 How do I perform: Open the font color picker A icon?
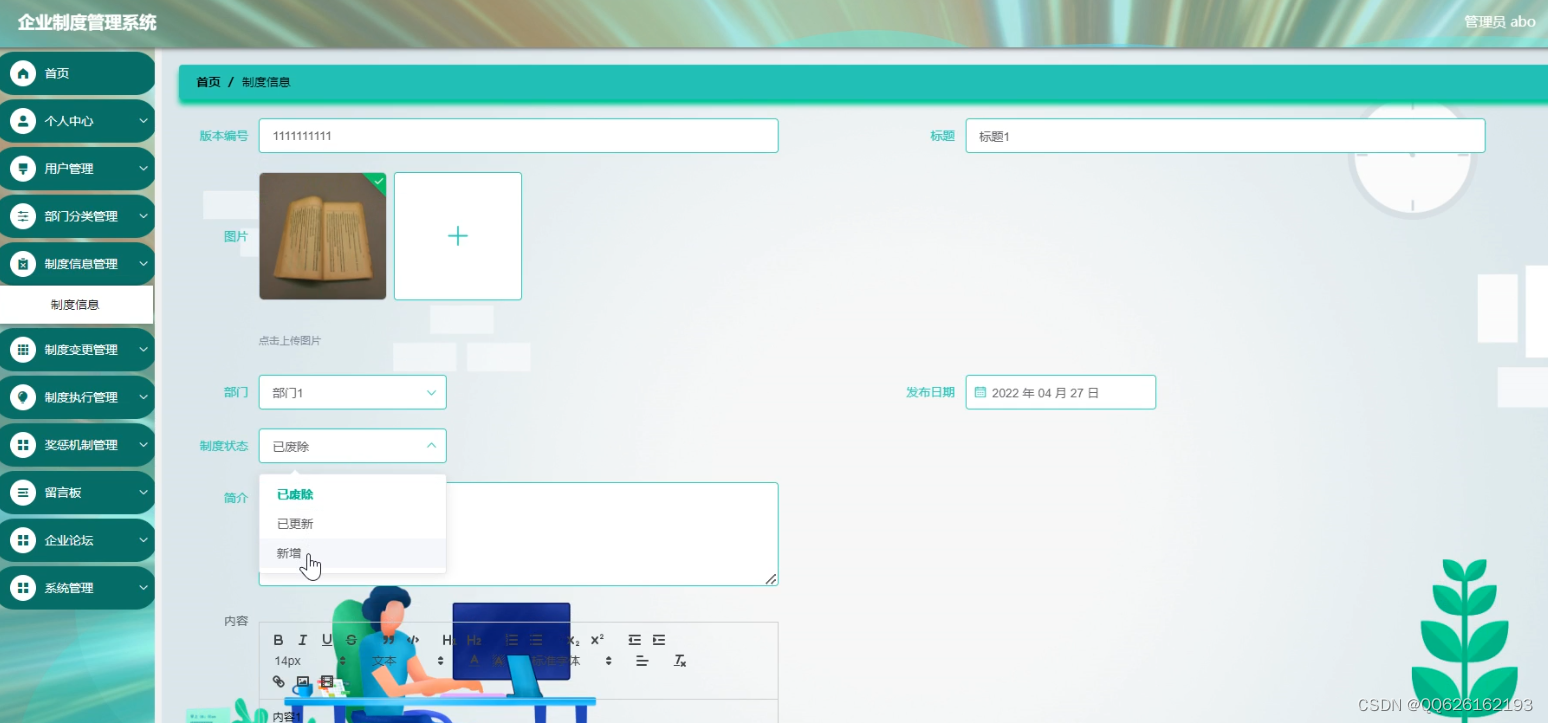pos(474,661)
